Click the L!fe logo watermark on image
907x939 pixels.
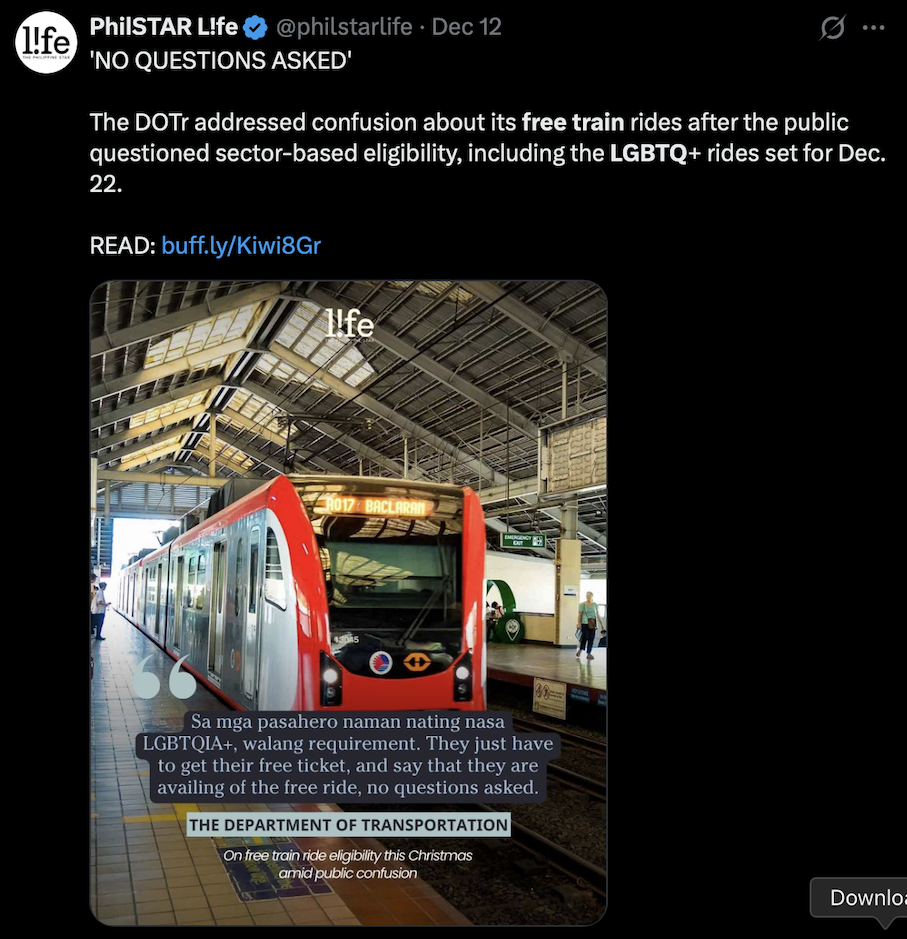point(349,325)
